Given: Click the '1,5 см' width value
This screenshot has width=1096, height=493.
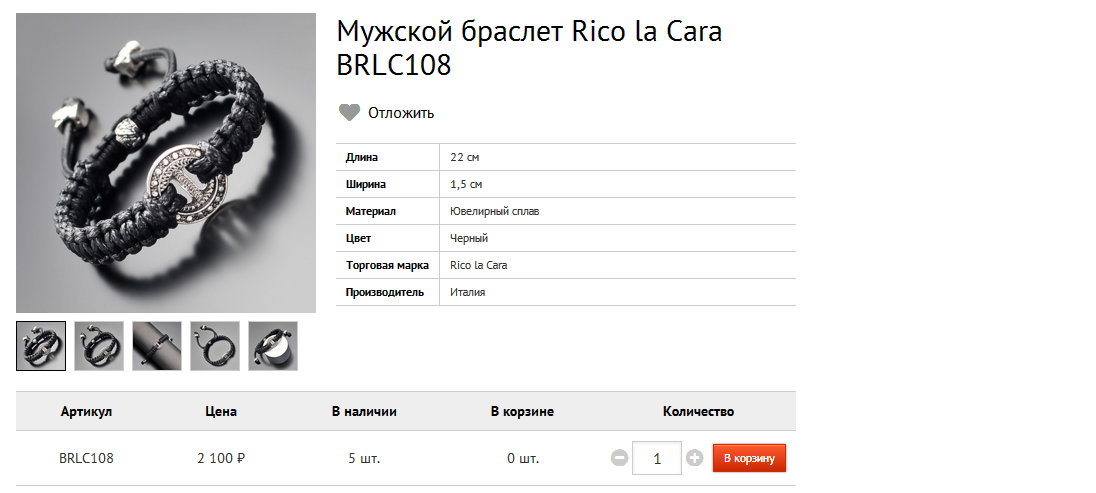Looking at the screenshot, I should click(466, 185).
